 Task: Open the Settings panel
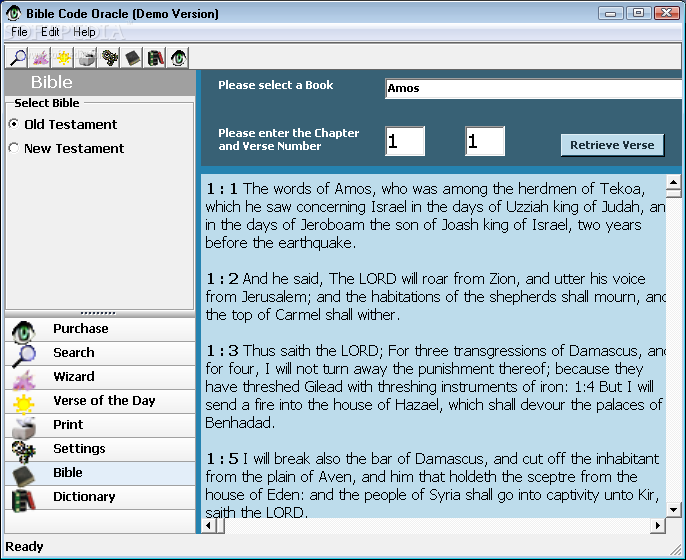coord(100,449)
